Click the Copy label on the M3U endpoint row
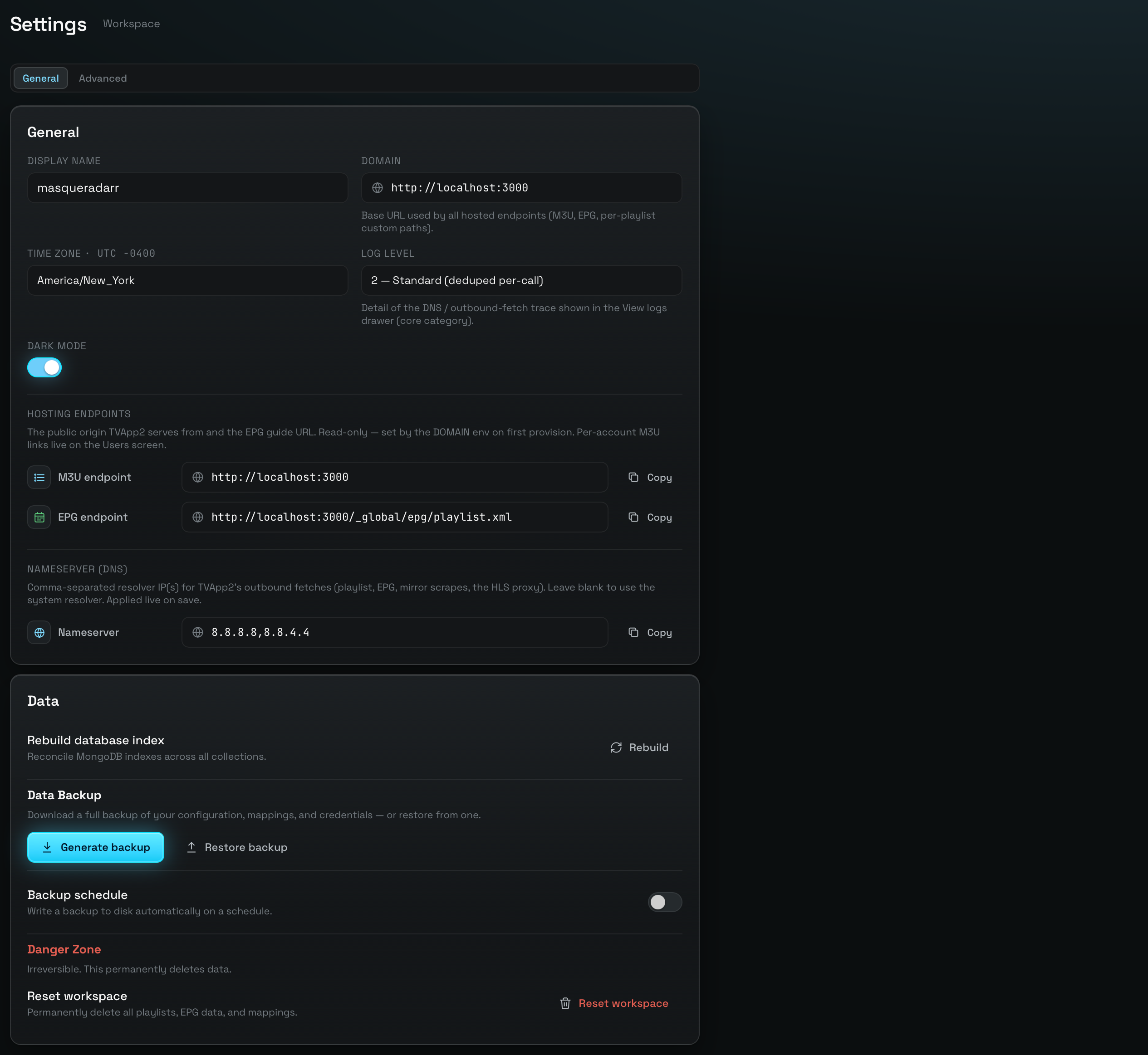 [x=659, y=478]
